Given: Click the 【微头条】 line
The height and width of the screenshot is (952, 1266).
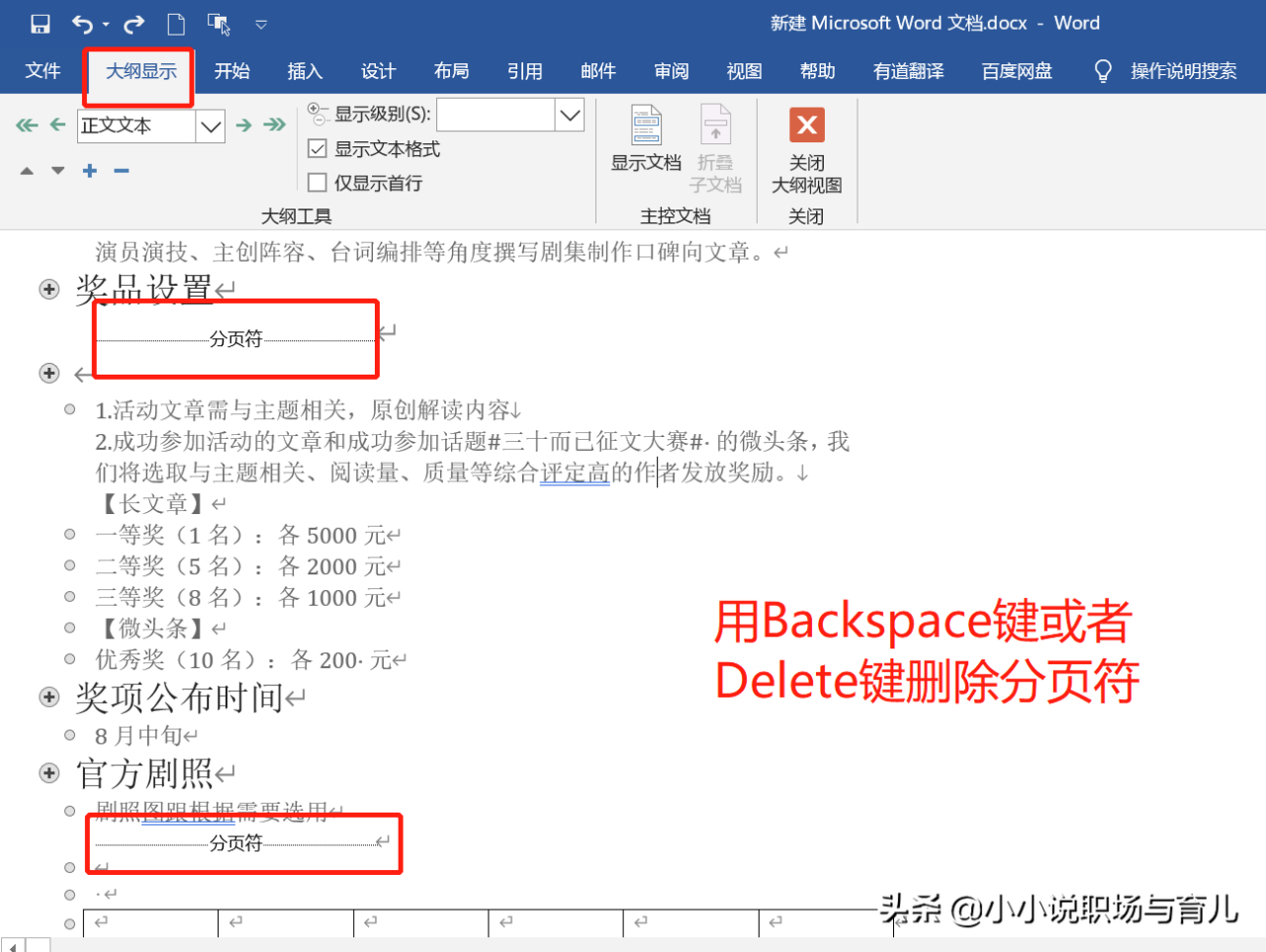Looking at the screenshot, I should [153, 629].
